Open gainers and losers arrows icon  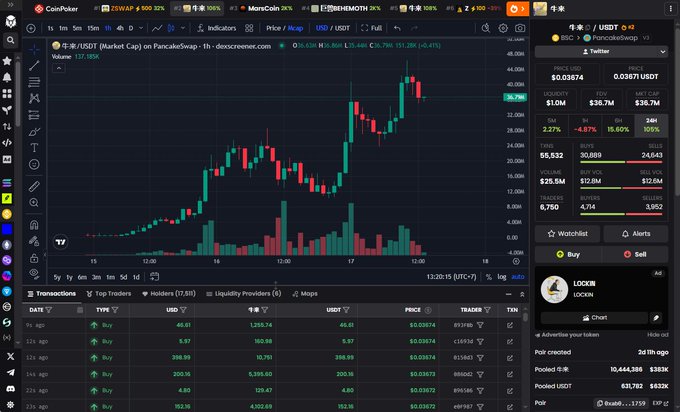click(x=7, y=127)
